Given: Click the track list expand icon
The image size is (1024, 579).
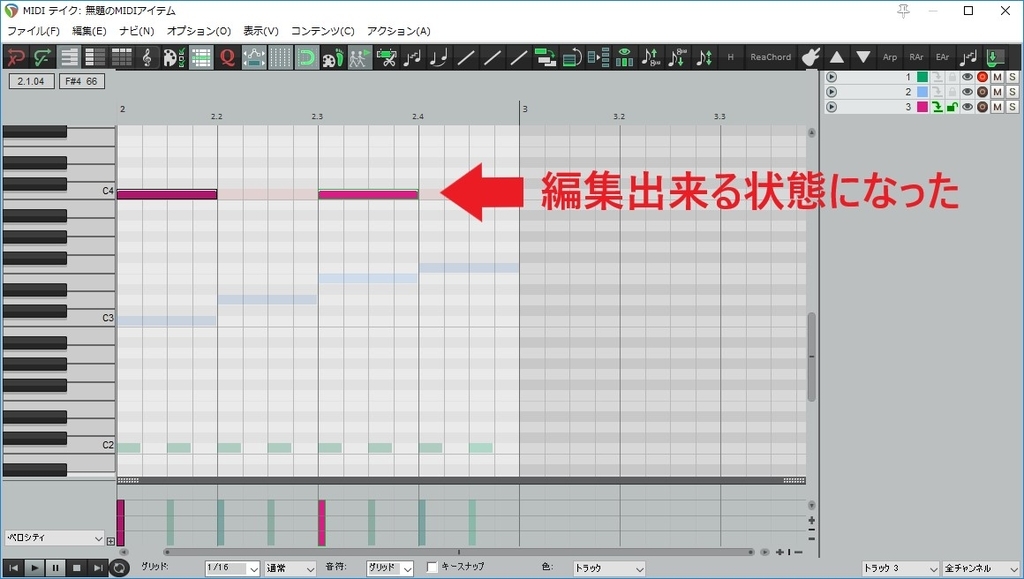Looking at the screenshot, I should coord(598,57).
